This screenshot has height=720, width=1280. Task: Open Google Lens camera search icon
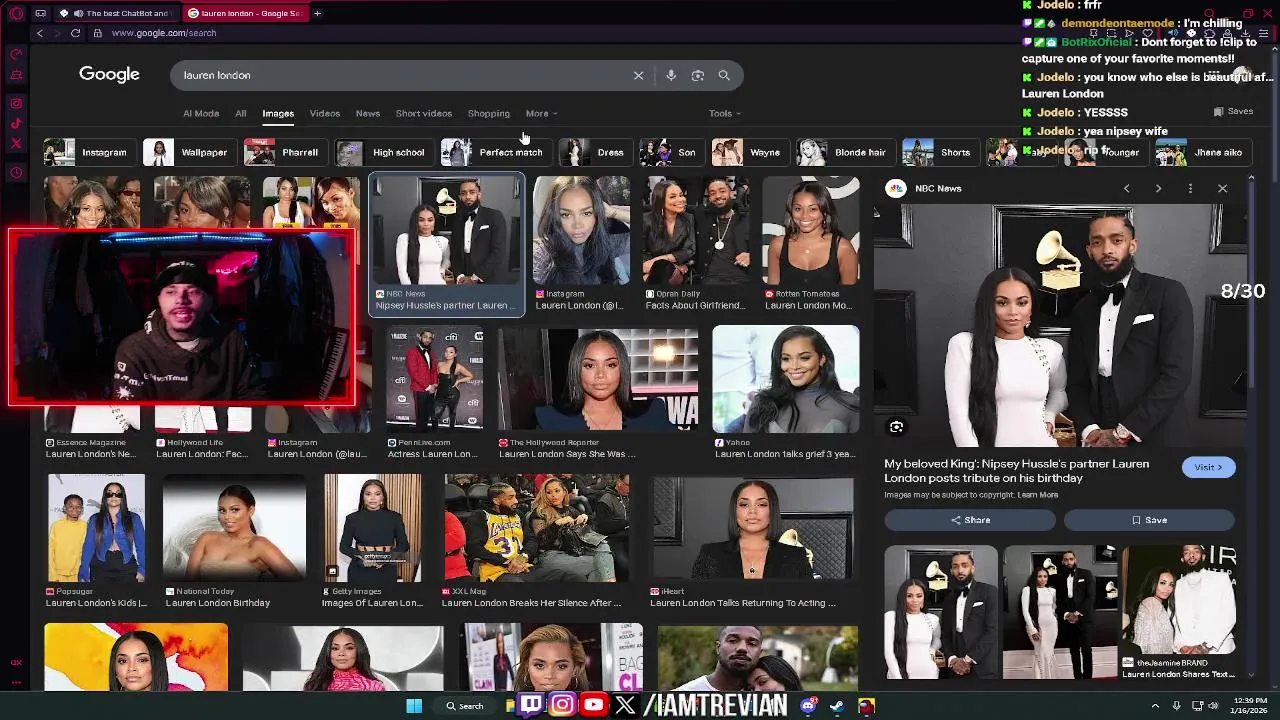tap(698, 75)
